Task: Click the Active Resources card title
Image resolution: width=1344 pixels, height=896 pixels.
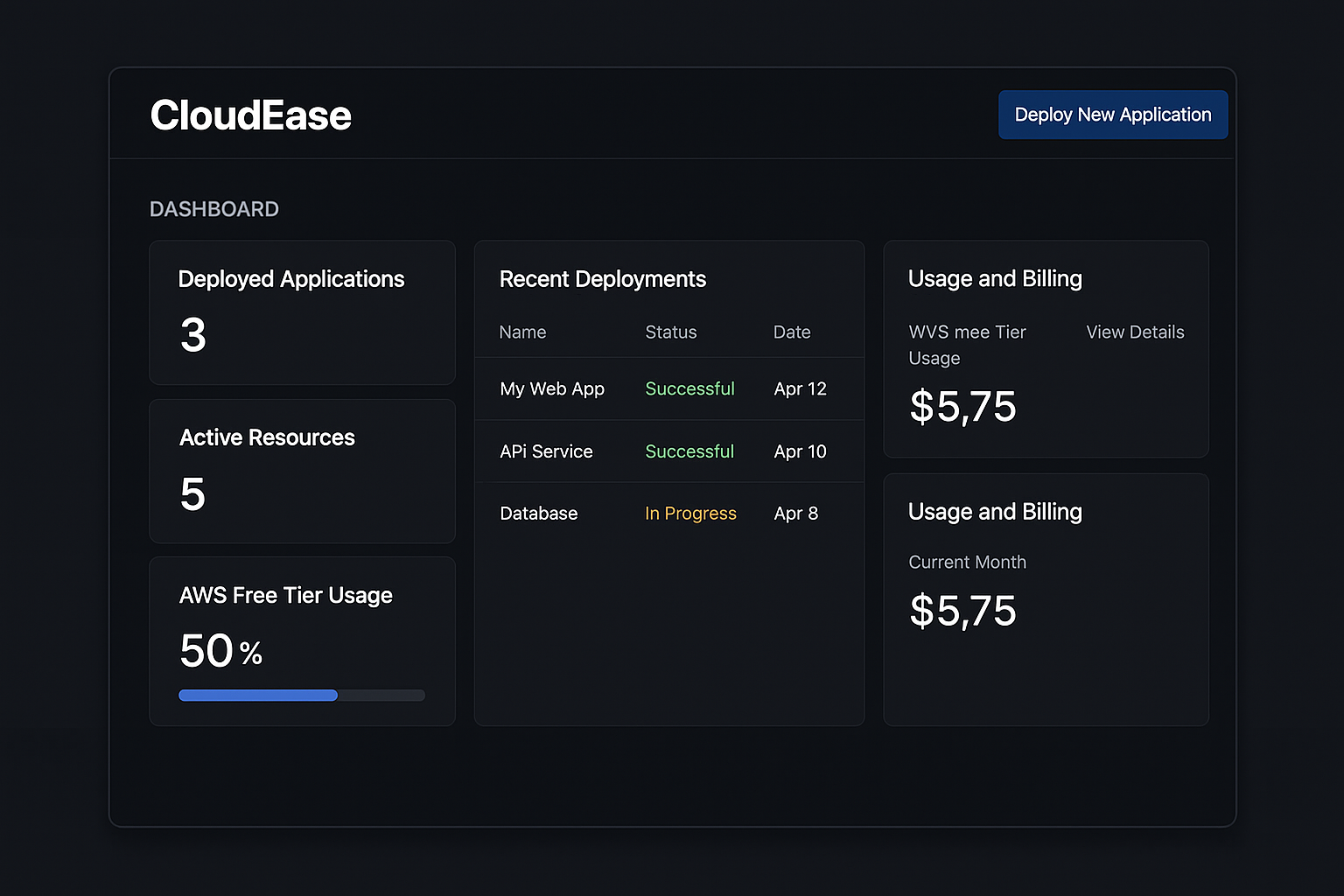Action: [x=267, y=437]
